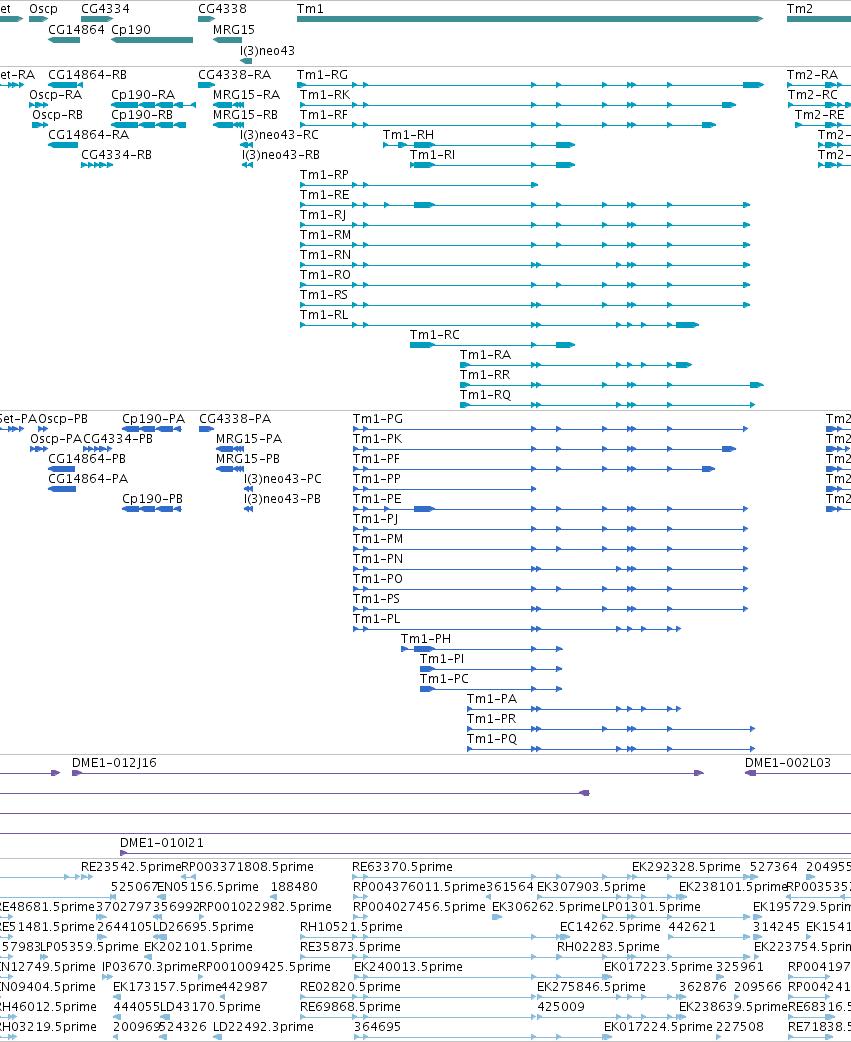Click the l(3)neo43-RC transcript label
Viewport: 851px width, 1042px height.
(279, 135)
